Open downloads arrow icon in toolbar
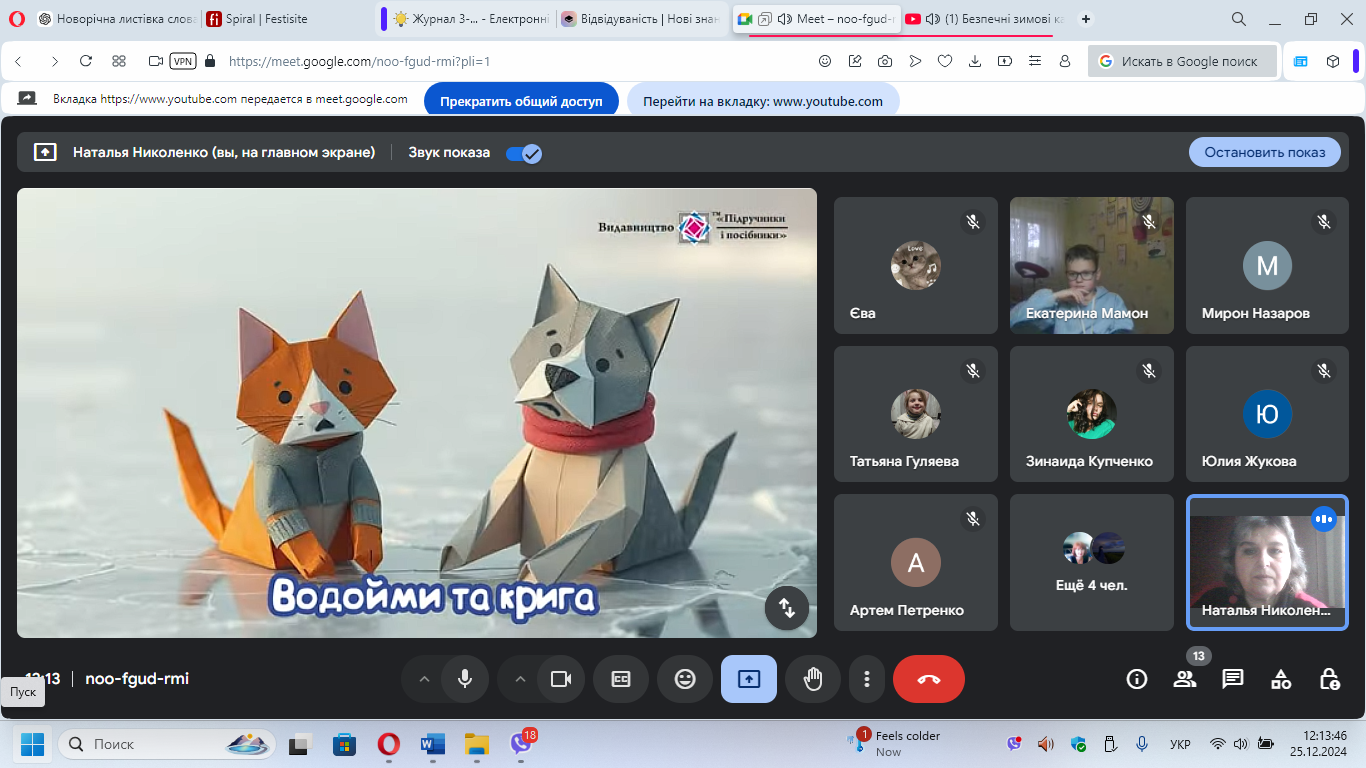Image resolution: width=1366 pixels, height=768 pixels. [975, 61]
